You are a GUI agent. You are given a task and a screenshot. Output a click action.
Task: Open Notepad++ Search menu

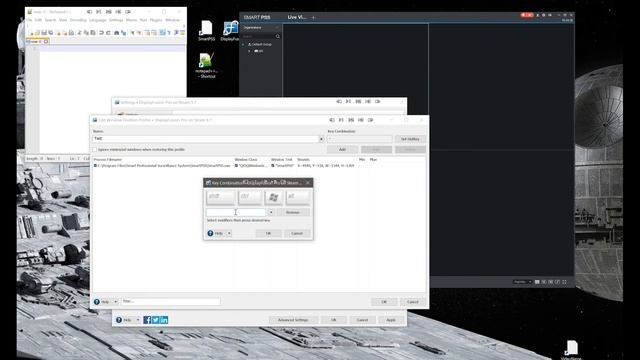(x=50, y=20)
